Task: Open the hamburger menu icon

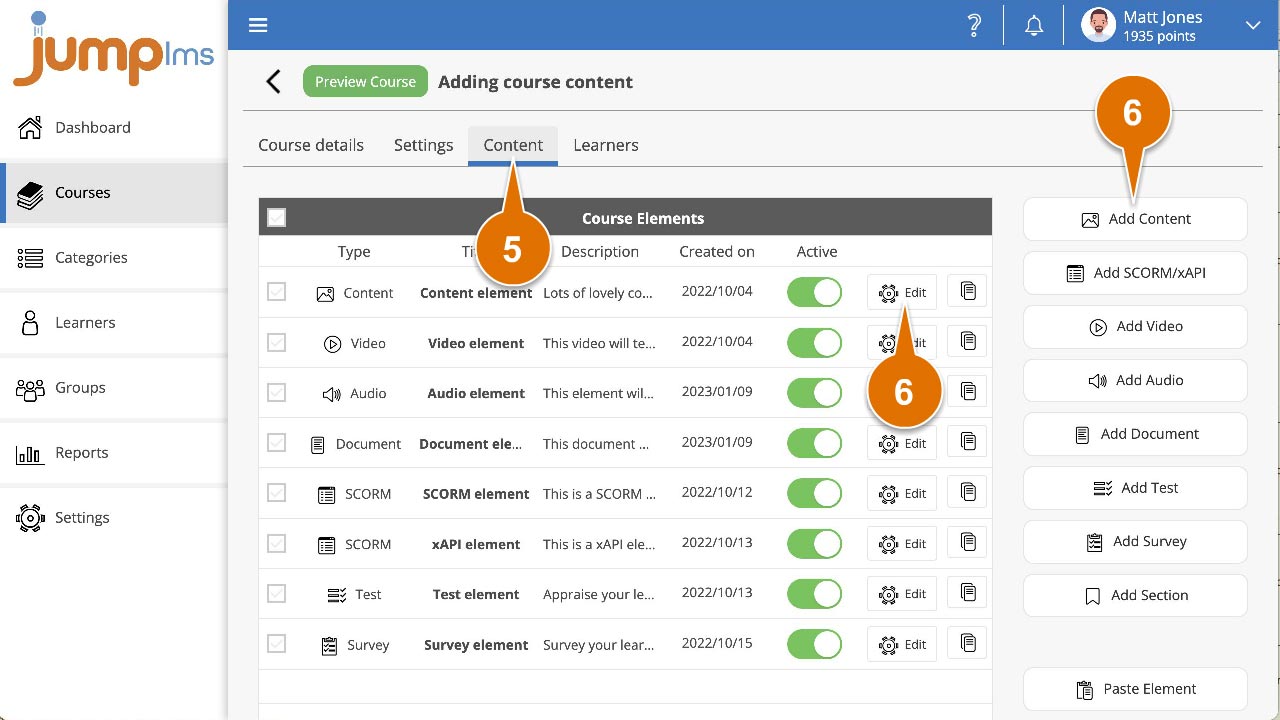Action: point(258,25)
